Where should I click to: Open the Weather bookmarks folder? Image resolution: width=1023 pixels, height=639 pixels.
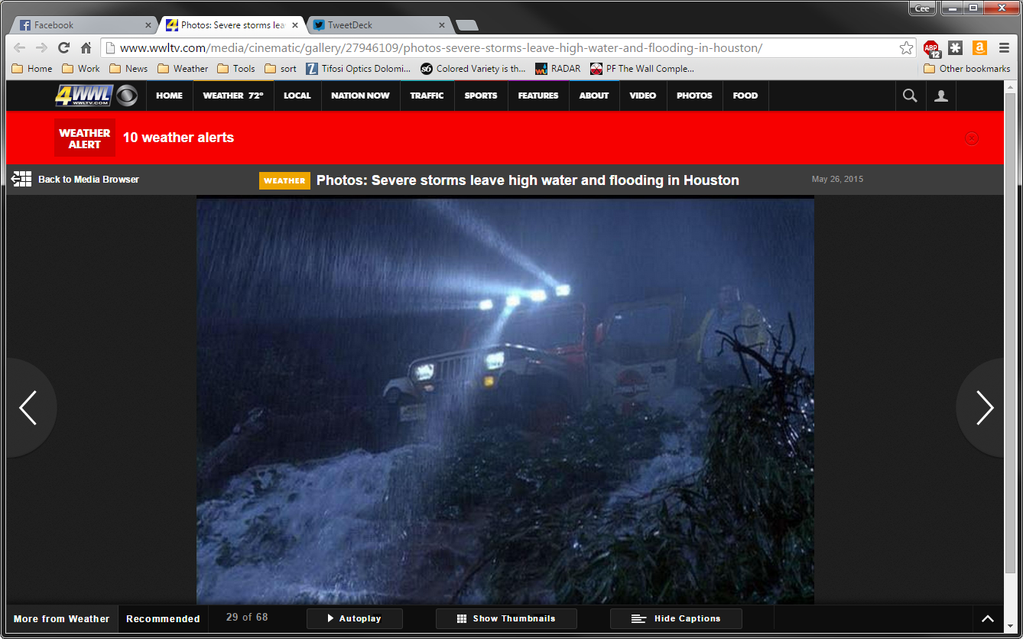click(183, 69)
